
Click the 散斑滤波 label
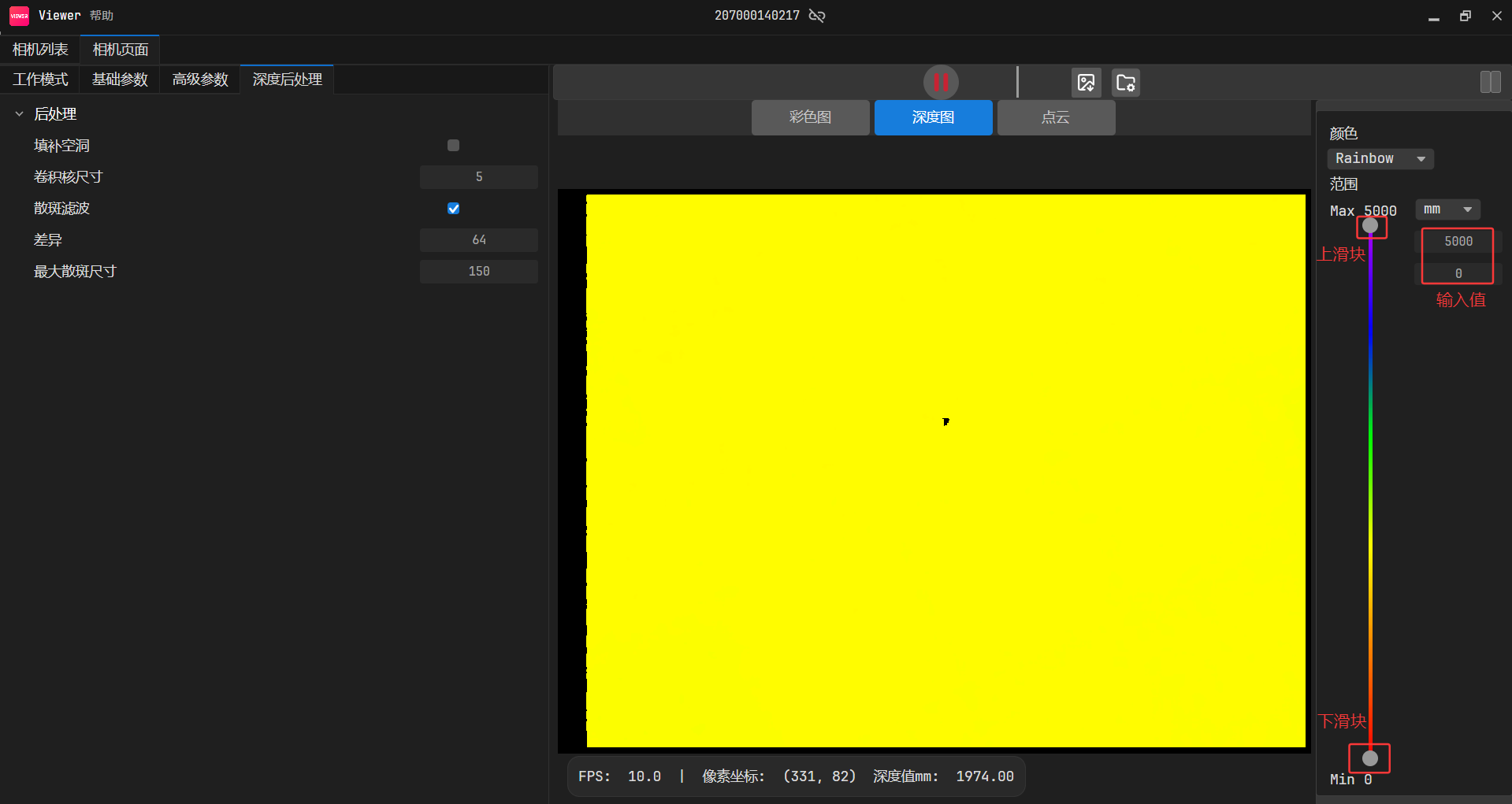(x=61, y=209)
